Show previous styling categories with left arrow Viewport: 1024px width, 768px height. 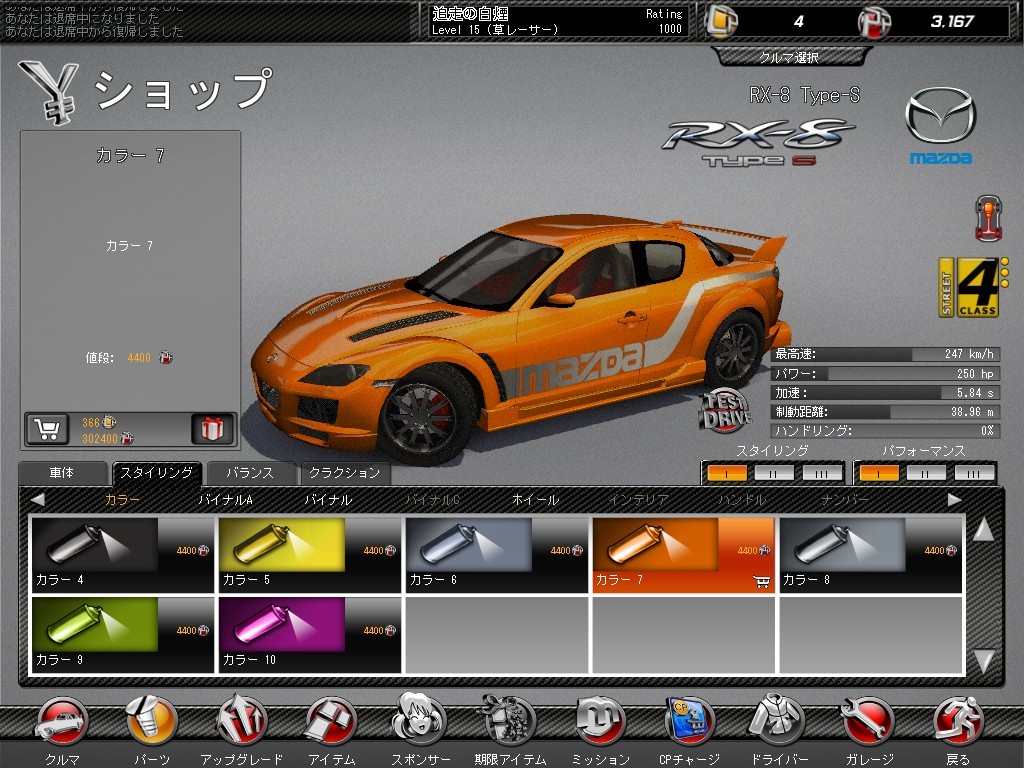pos(37,500)
